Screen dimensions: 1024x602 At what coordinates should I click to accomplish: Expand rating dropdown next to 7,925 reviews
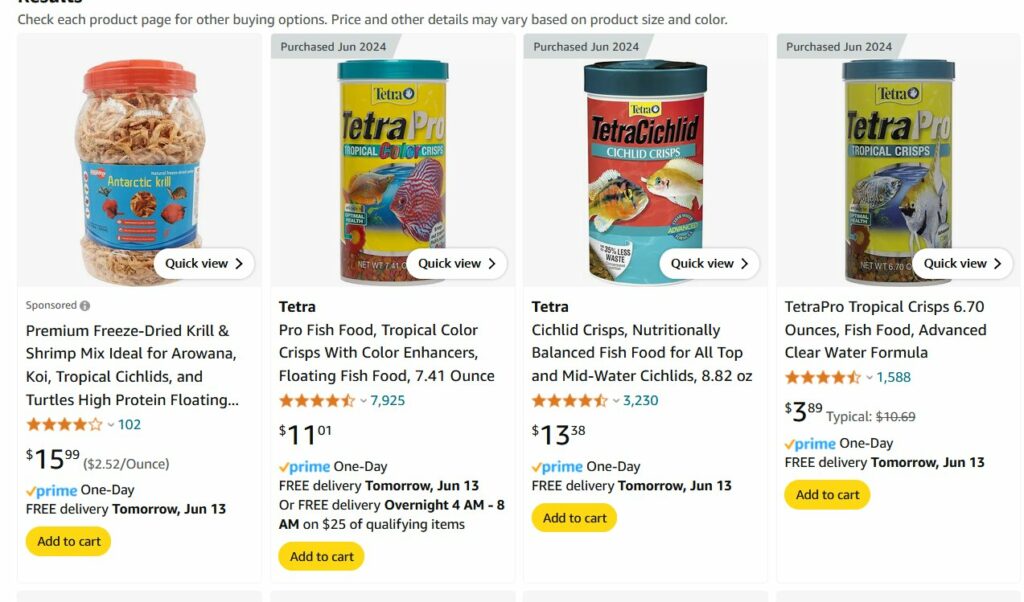[363, 401]
